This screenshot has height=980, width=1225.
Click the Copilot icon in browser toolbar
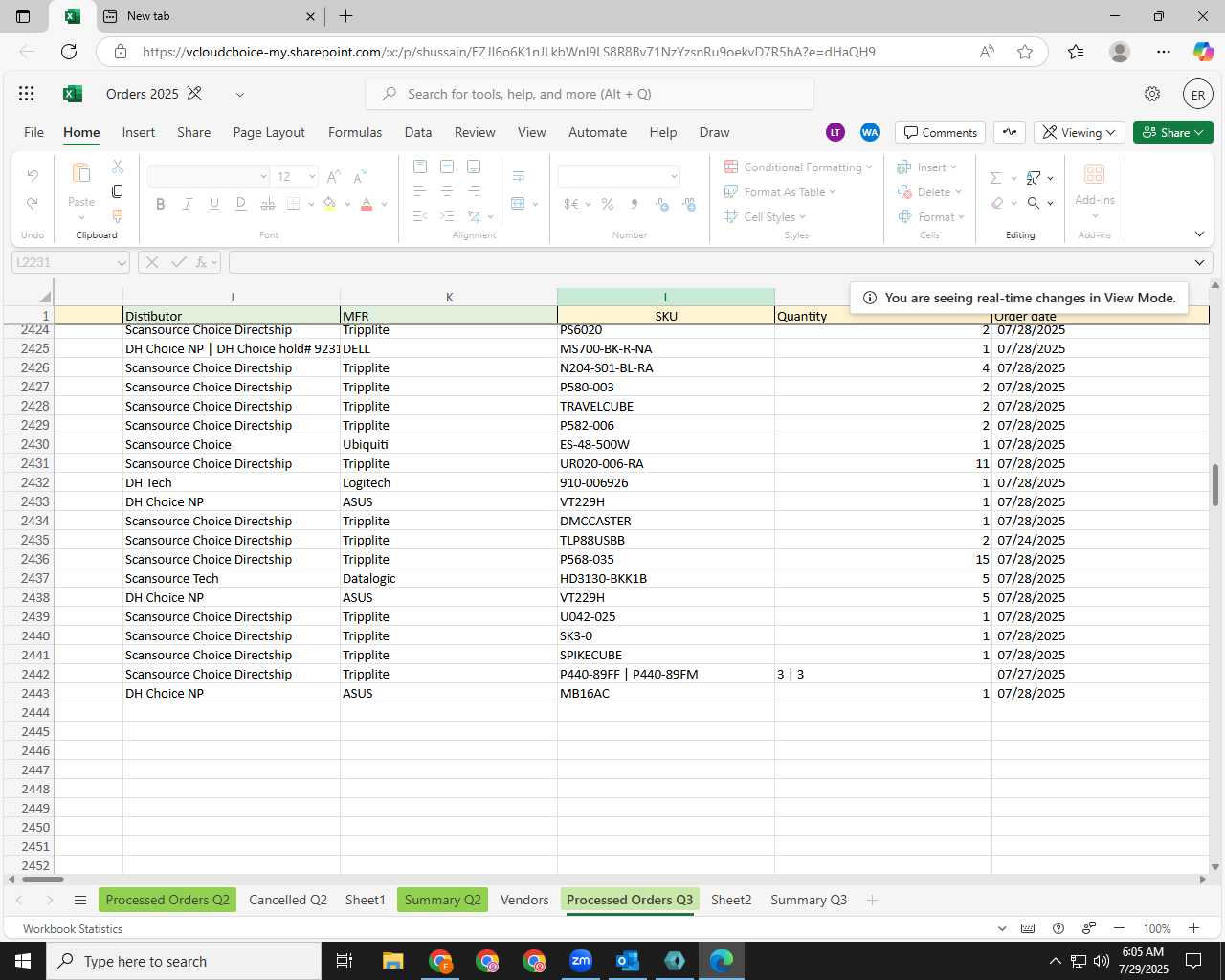1203,52
